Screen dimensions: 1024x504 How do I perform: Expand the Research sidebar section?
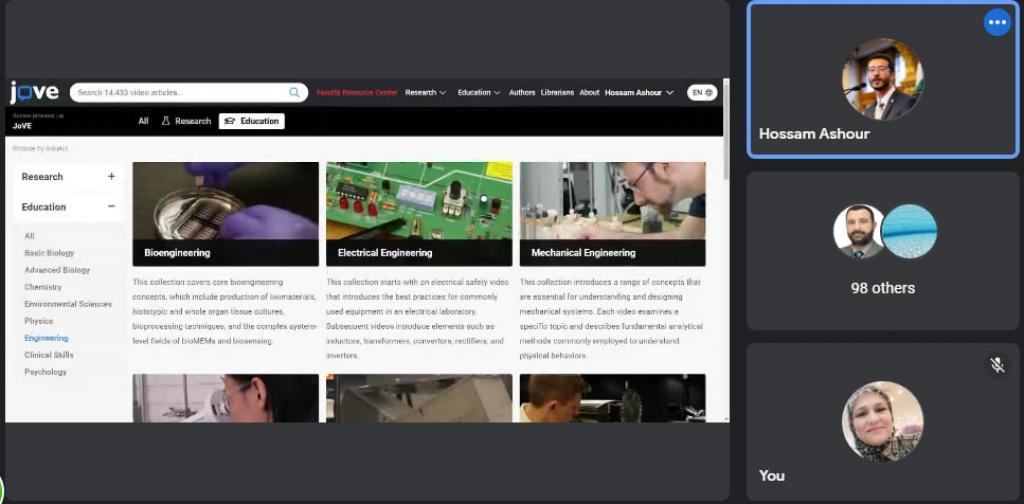(x=111, y=177)
